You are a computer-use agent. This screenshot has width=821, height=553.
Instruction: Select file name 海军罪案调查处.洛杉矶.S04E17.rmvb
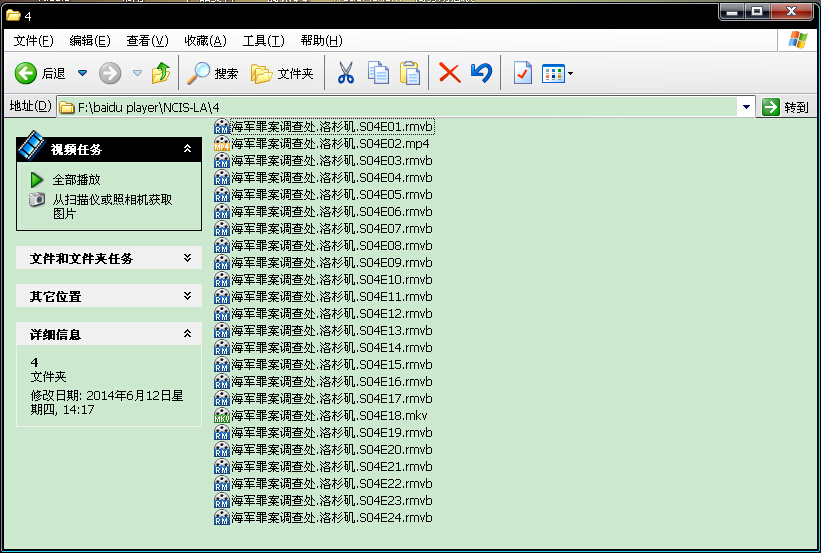tap(332, 399)
